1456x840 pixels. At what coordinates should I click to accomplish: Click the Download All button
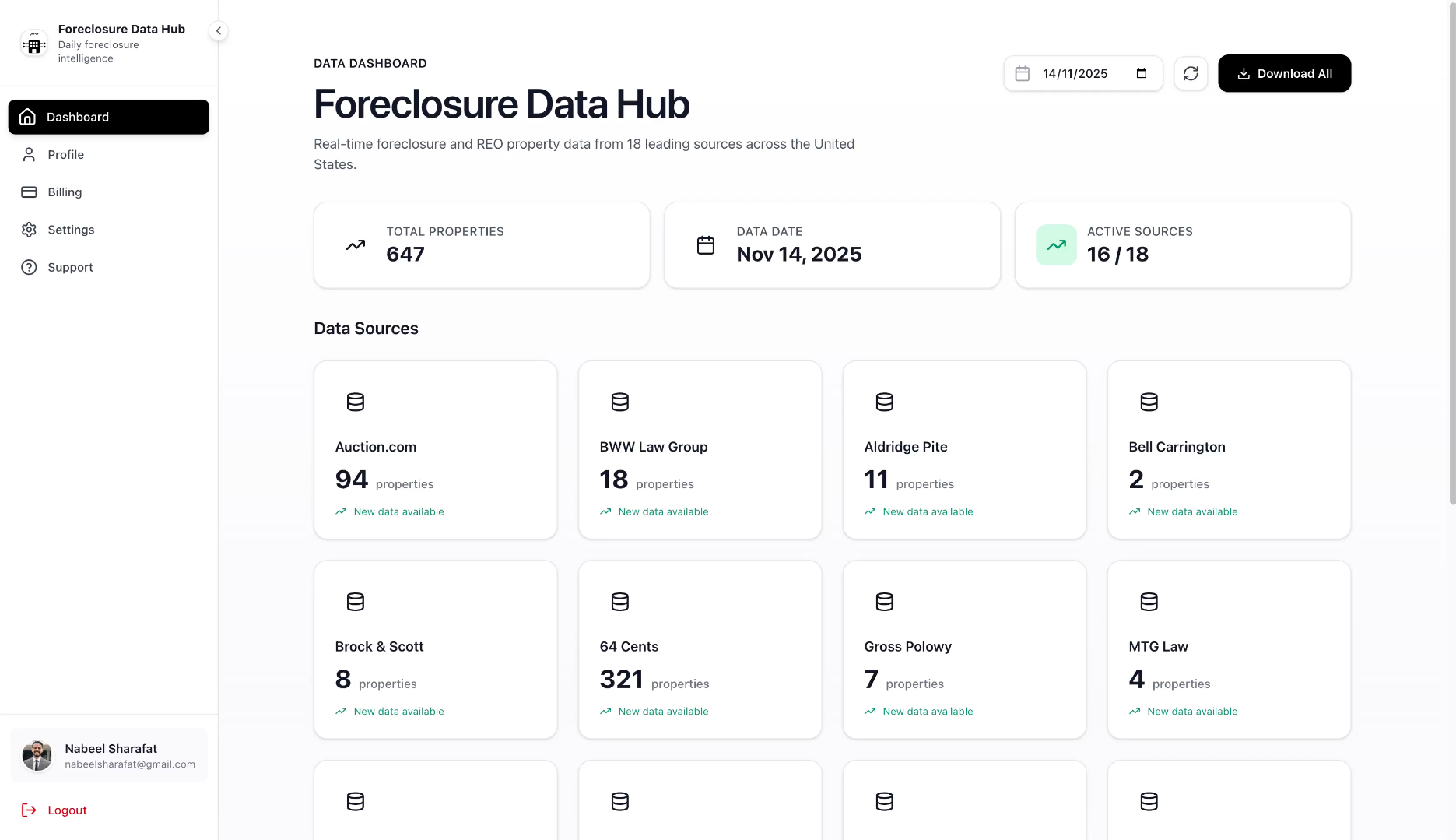pyautogui.click(x=1284, y=73)
